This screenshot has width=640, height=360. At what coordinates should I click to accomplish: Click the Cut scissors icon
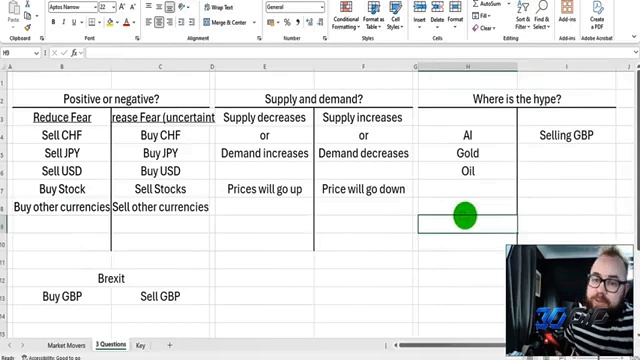tap(27, 4)
